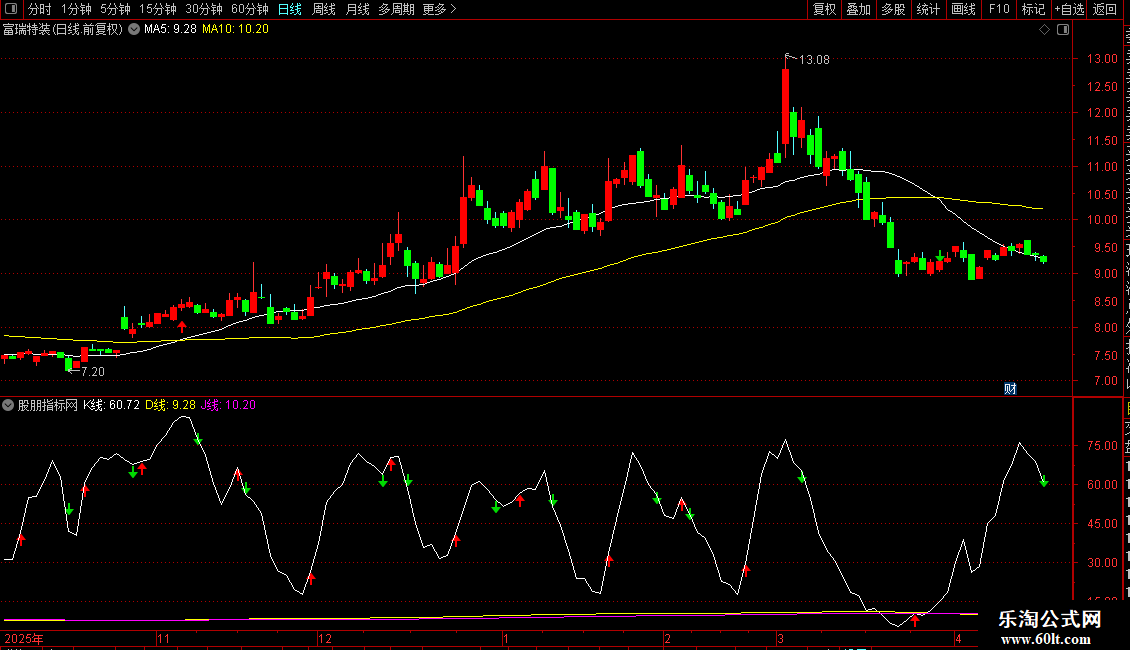Click the month 11 marker on time axis
Viewport: 1130px width, 650px height.
(x=164, y=638)
